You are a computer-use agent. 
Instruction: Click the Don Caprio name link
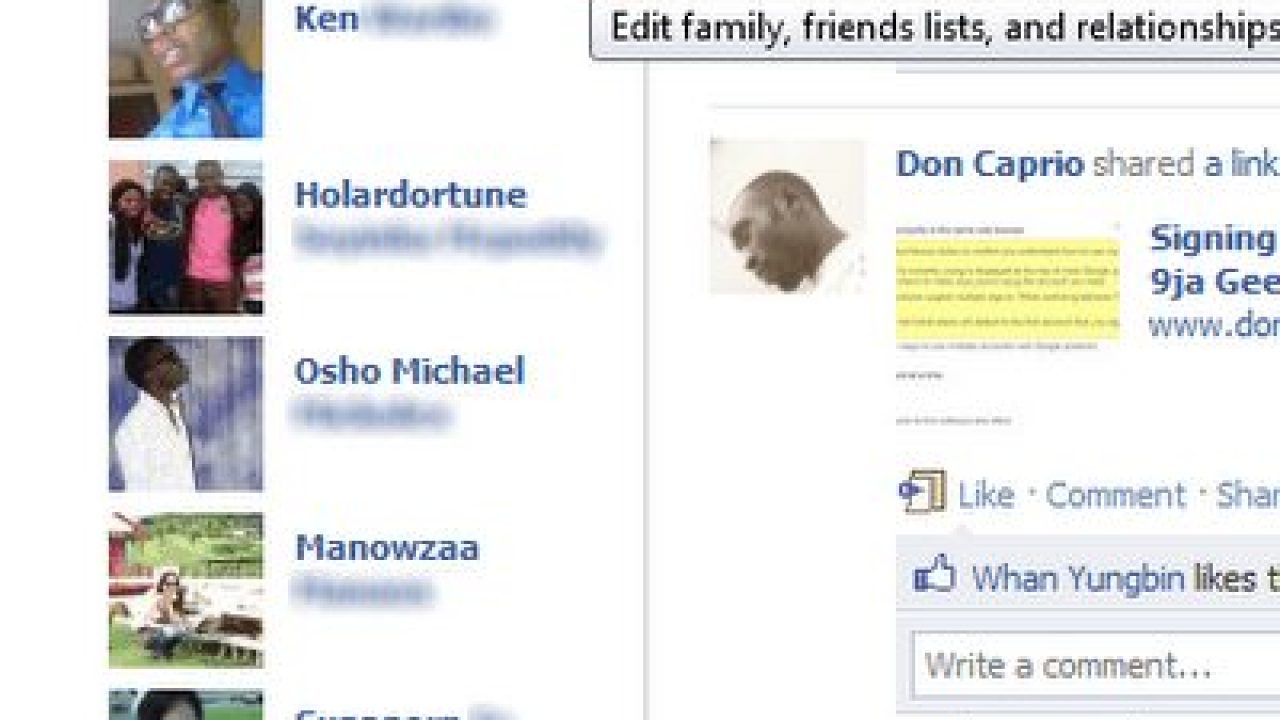pyautogui.click(x=990, y=164)
